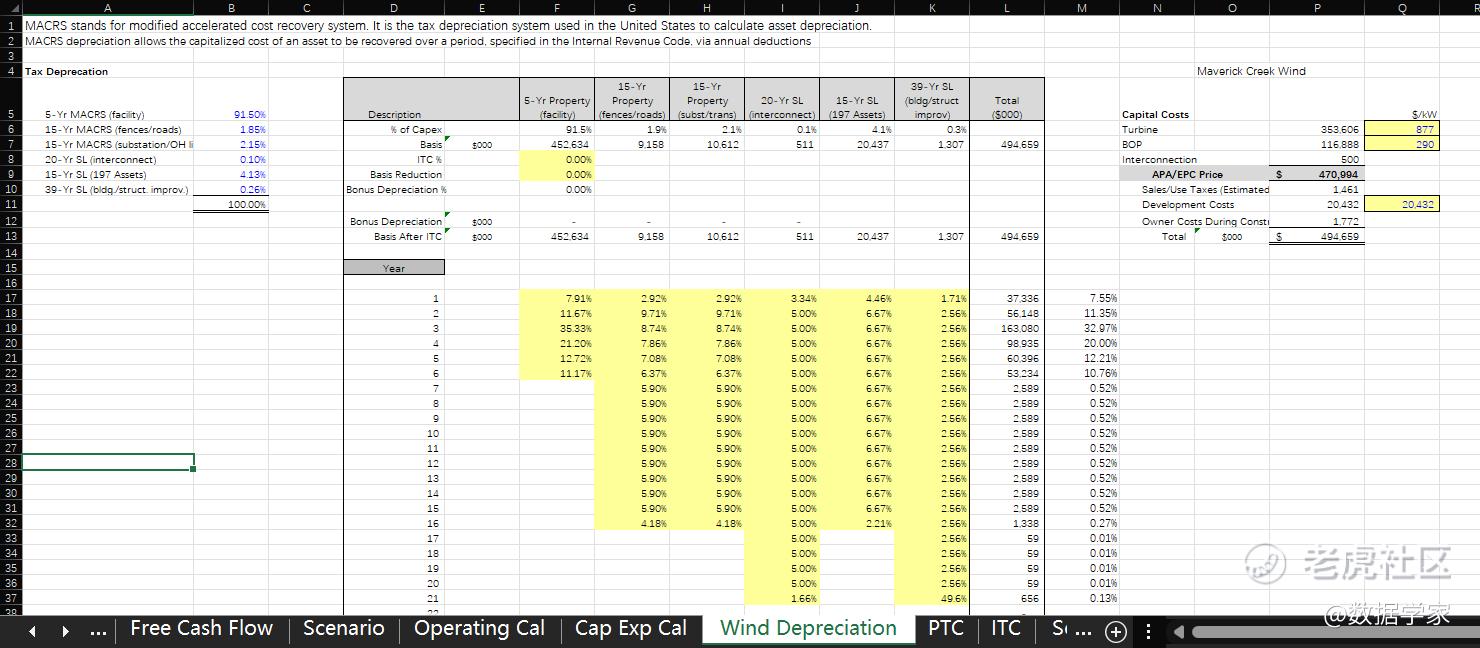Open the ITC sheet tab

click(1005, 628)
